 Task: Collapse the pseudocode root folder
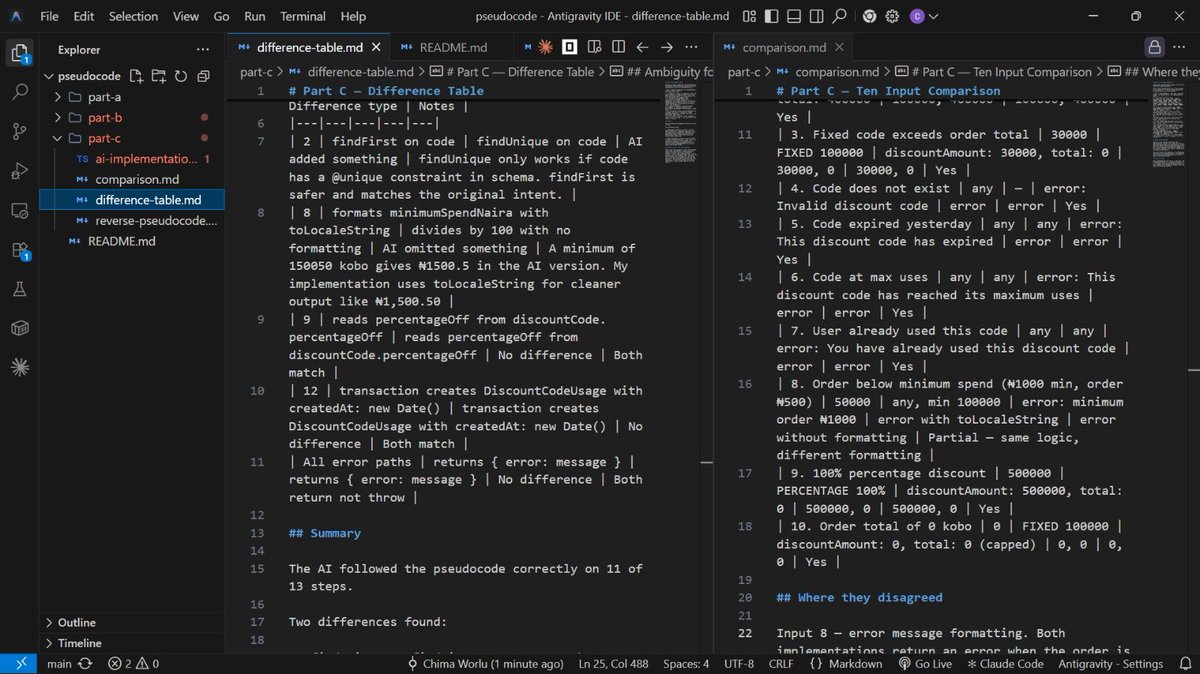click(x=82, y=76)
